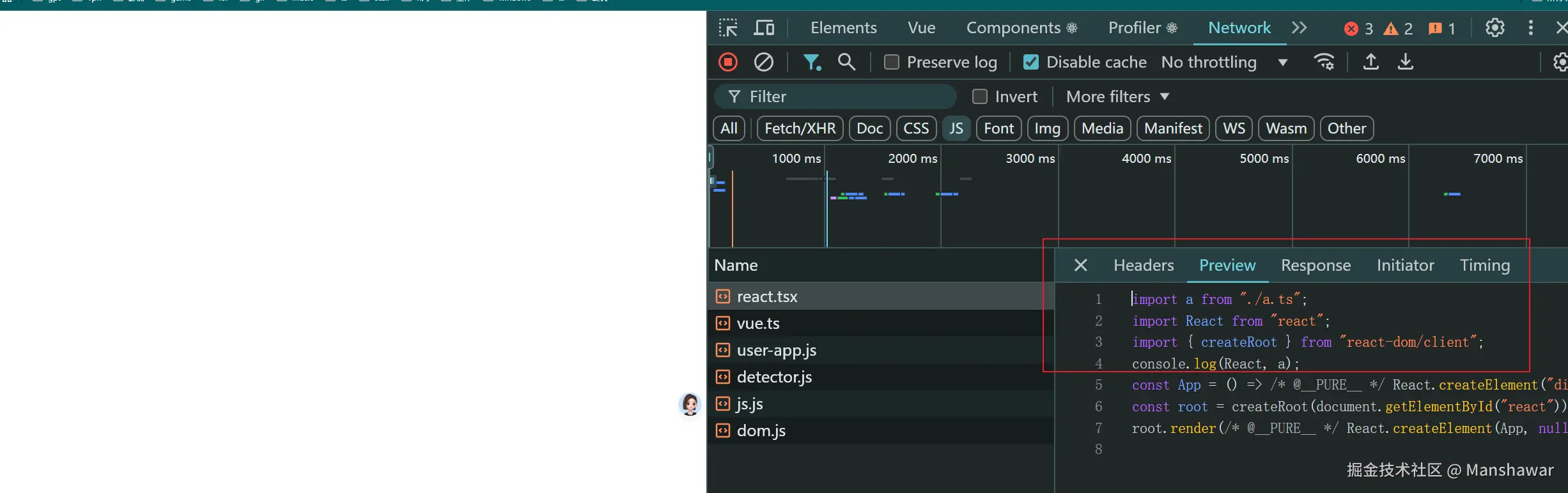The image size is (1568, 493).
Task: Tick the Invert filter checkbox
Action: [x=979, y=96]
